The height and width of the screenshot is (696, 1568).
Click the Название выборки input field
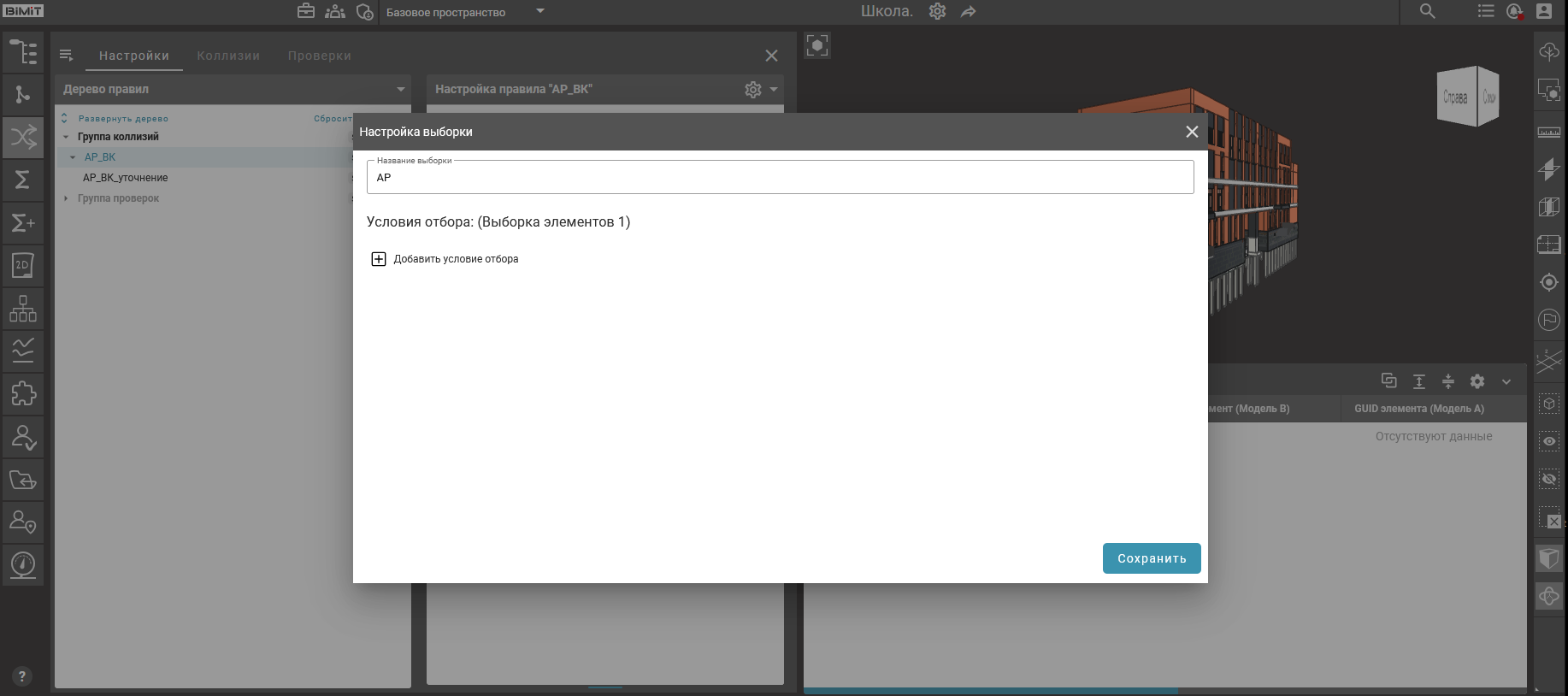click(780, 178)
